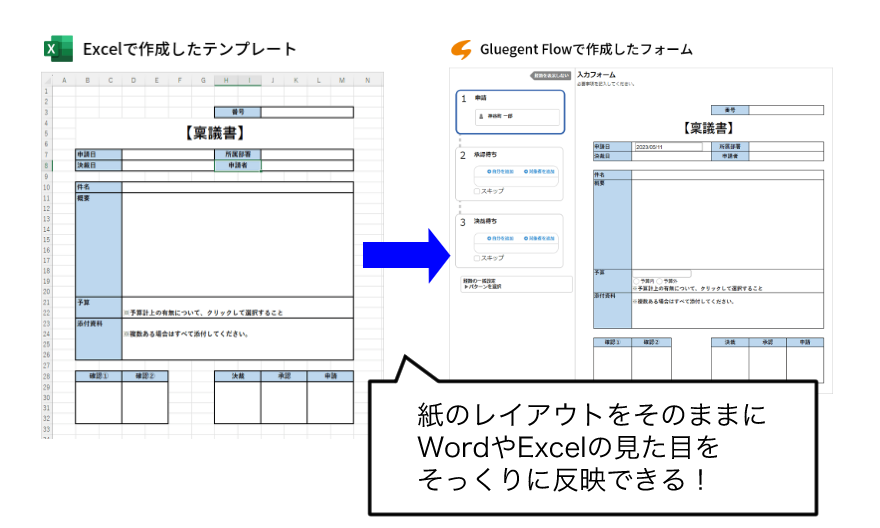Click the plus icon of 自分を追加 in step 2

pos(489,172)
